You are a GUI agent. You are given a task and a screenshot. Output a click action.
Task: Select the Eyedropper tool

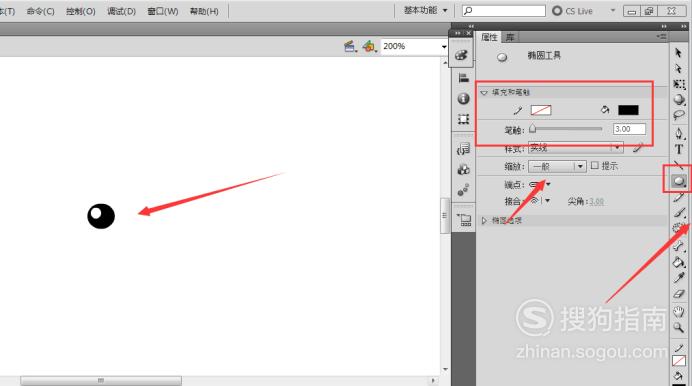click(679, 278)
